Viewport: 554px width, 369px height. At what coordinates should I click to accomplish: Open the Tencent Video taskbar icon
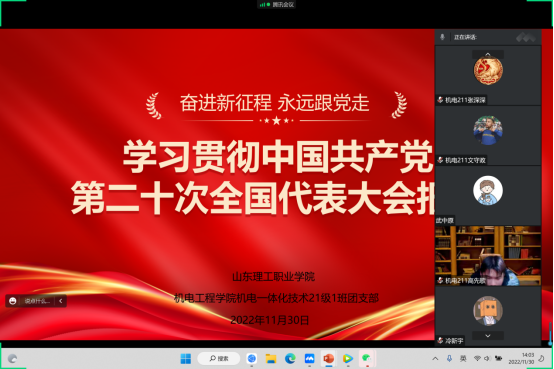(x=348, y=359)
